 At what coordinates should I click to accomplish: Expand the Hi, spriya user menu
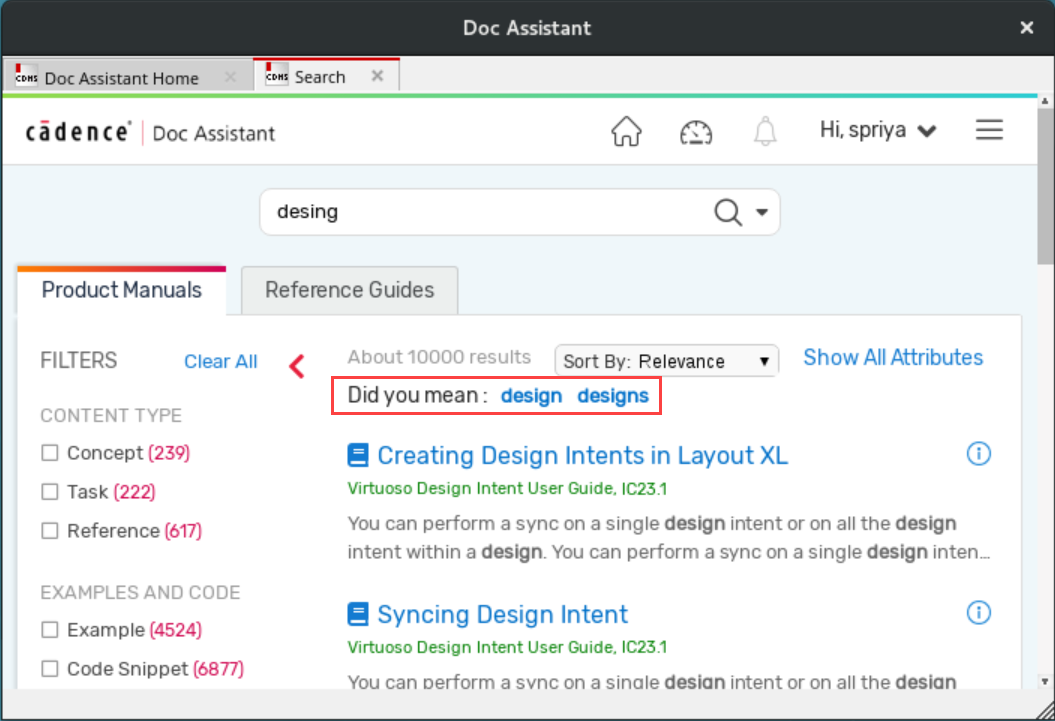pos(877,131)
